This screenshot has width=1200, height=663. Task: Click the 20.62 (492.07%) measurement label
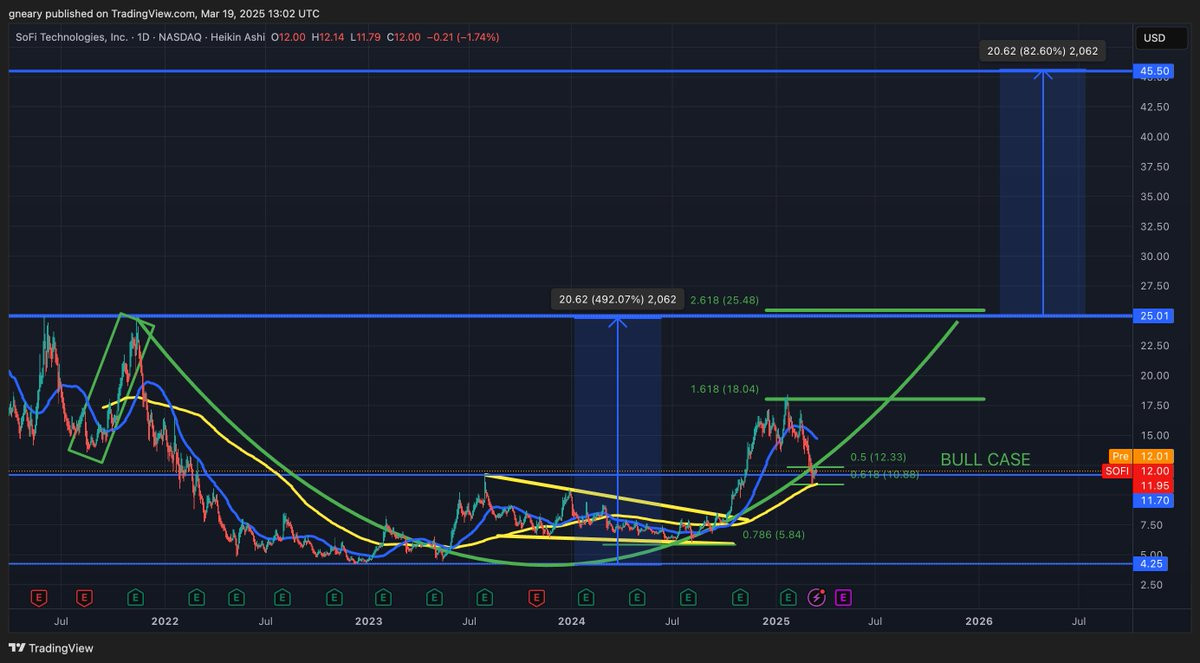click(618, 298)
